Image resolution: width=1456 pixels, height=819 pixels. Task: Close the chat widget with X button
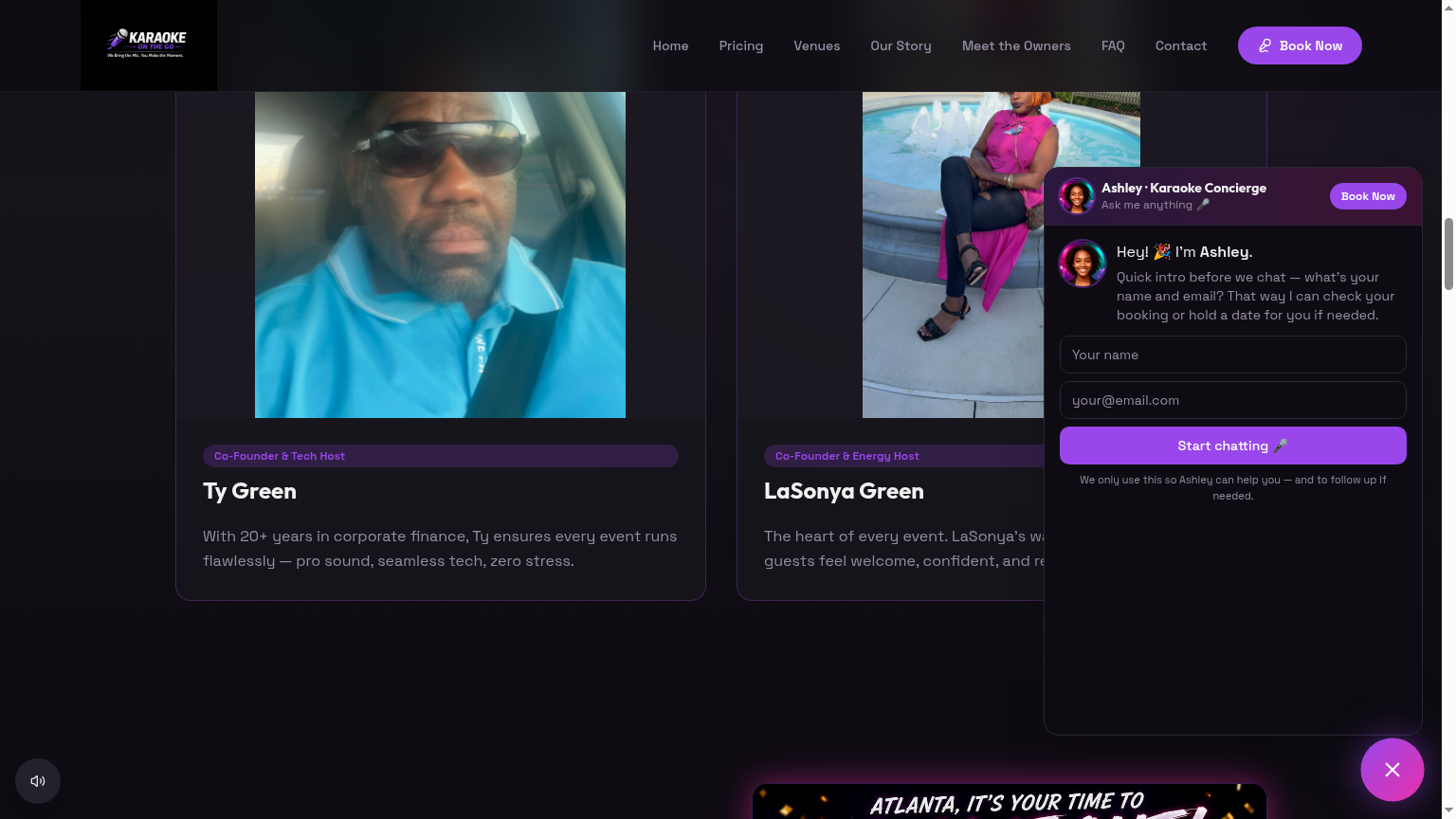pos(1392,770)
